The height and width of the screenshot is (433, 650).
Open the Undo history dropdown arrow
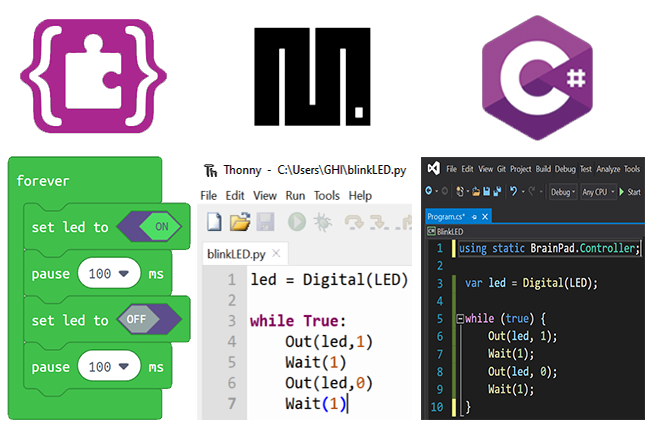point(523,191)
